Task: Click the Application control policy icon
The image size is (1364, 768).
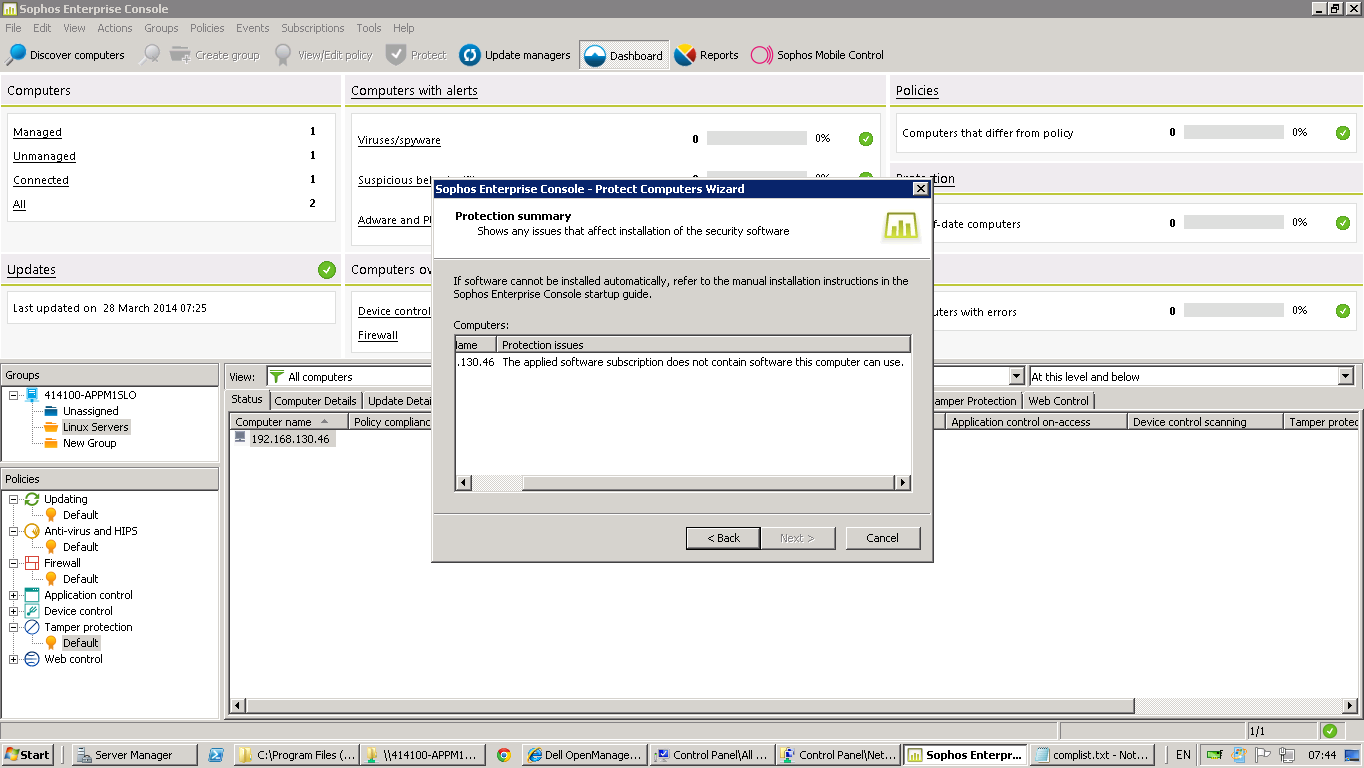Action: click(x=32, y=595)
